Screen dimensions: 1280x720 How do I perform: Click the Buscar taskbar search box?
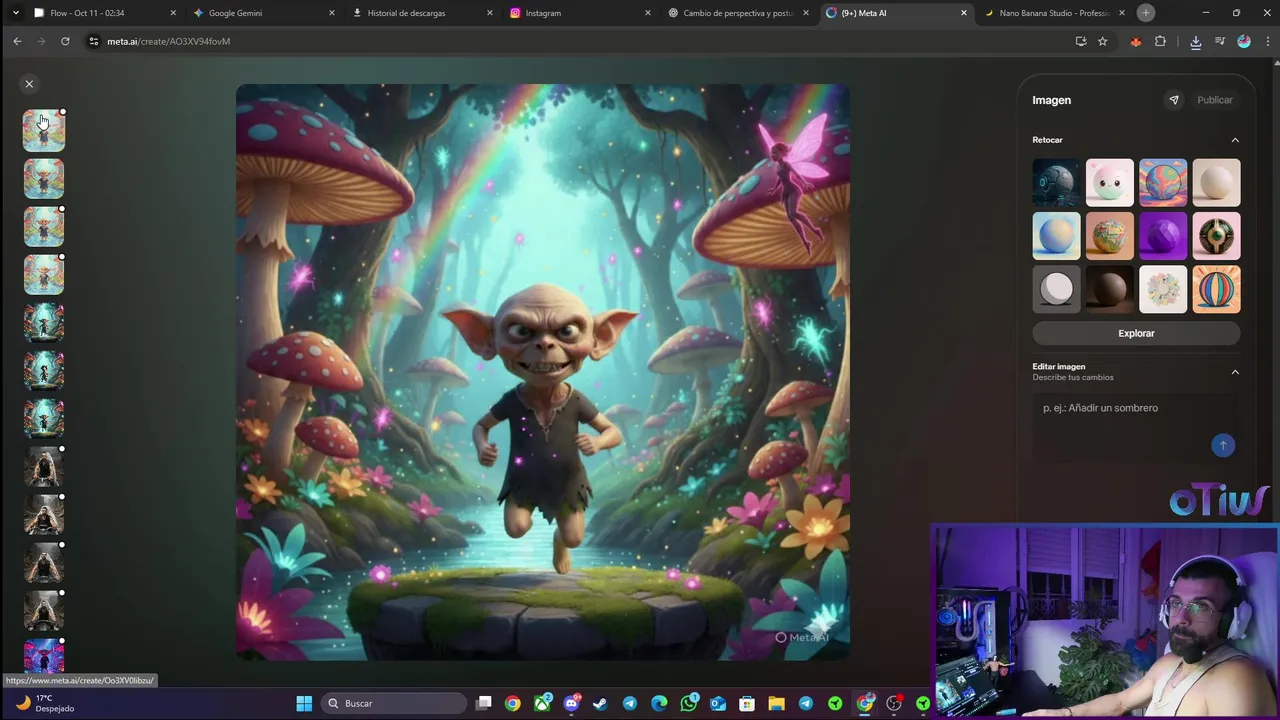[395, 703]
